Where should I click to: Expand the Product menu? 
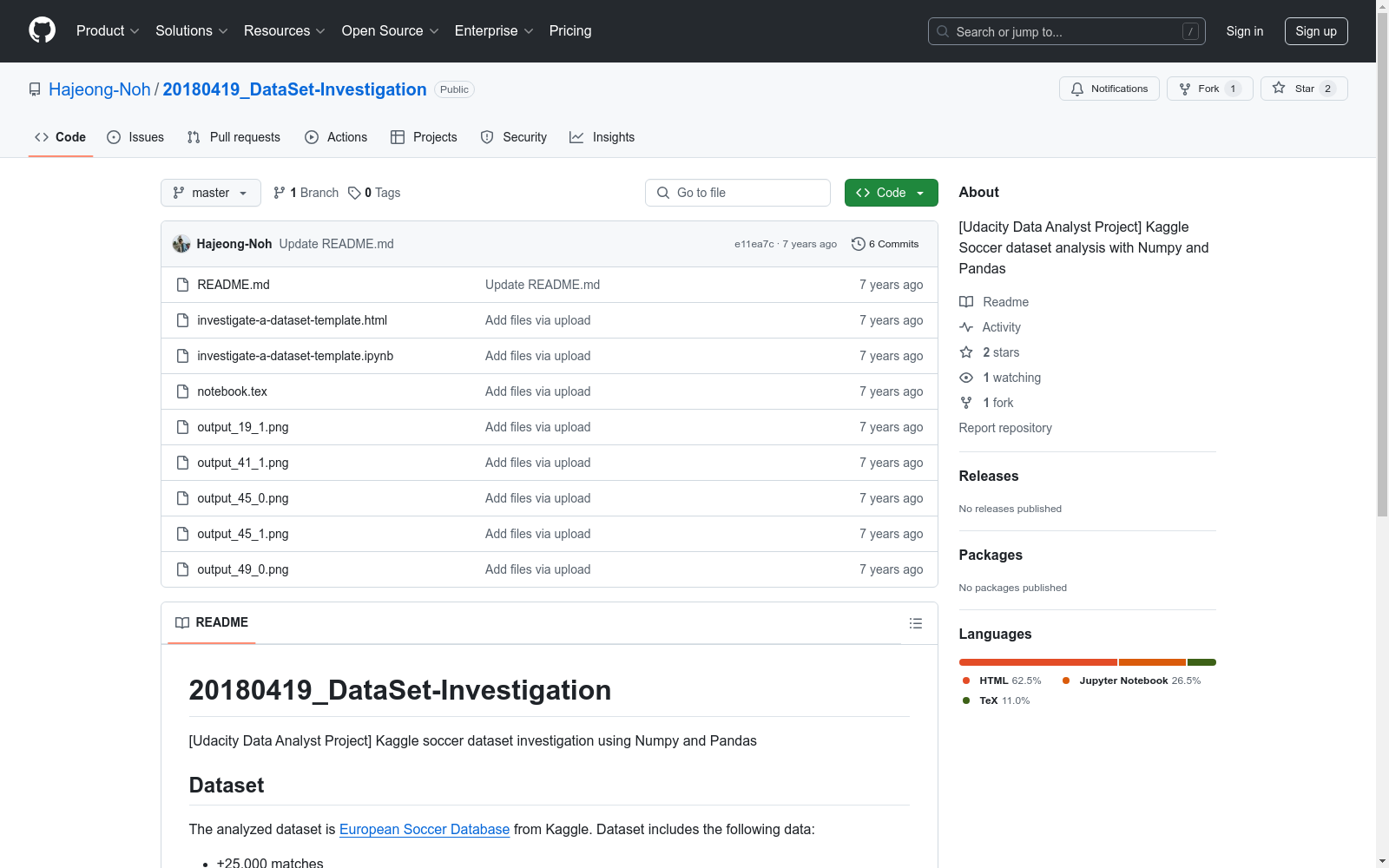[x=108, y=30]
